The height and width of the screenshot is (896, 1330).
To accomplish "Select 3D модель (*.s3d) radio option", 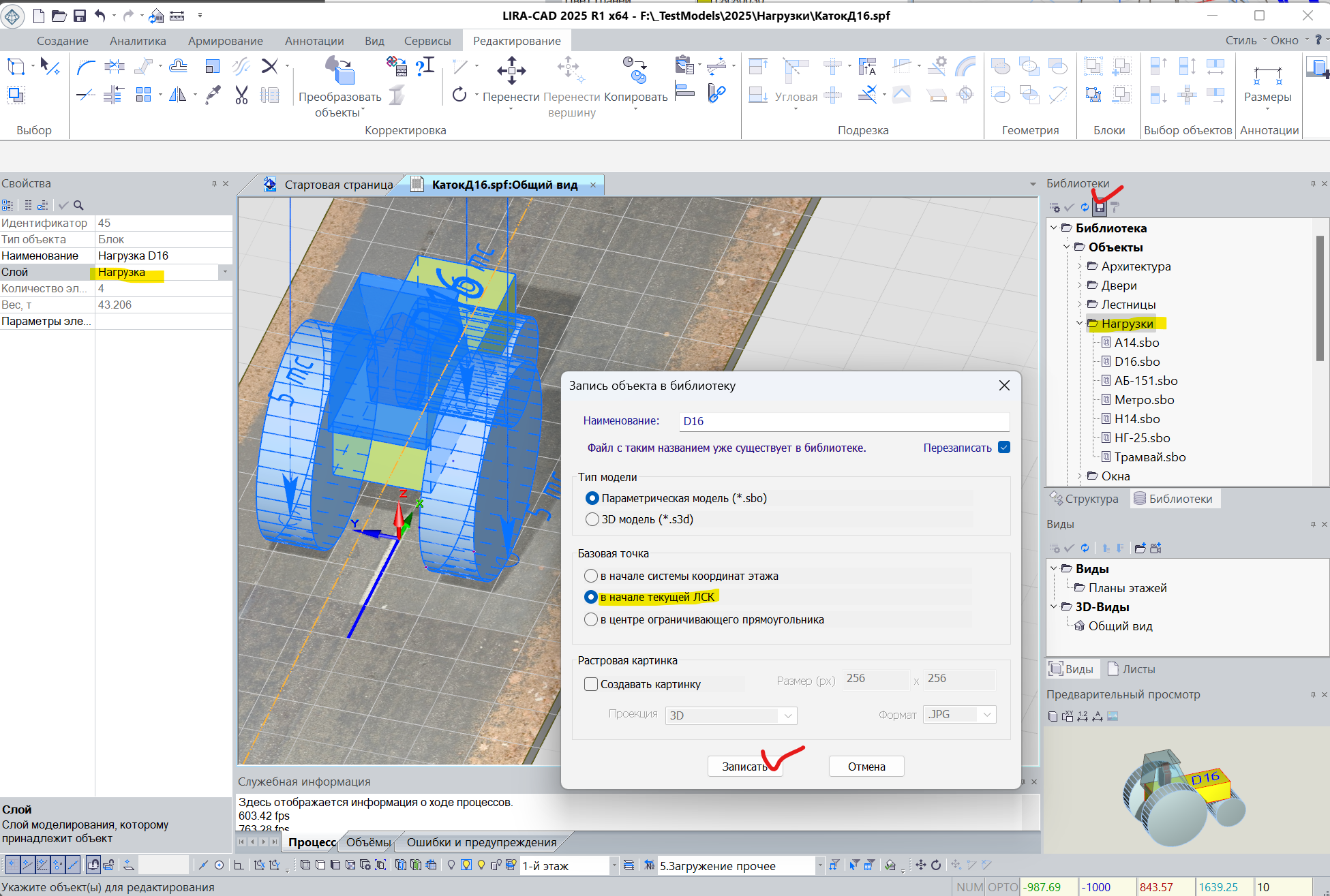I will [x=592, y=519].
